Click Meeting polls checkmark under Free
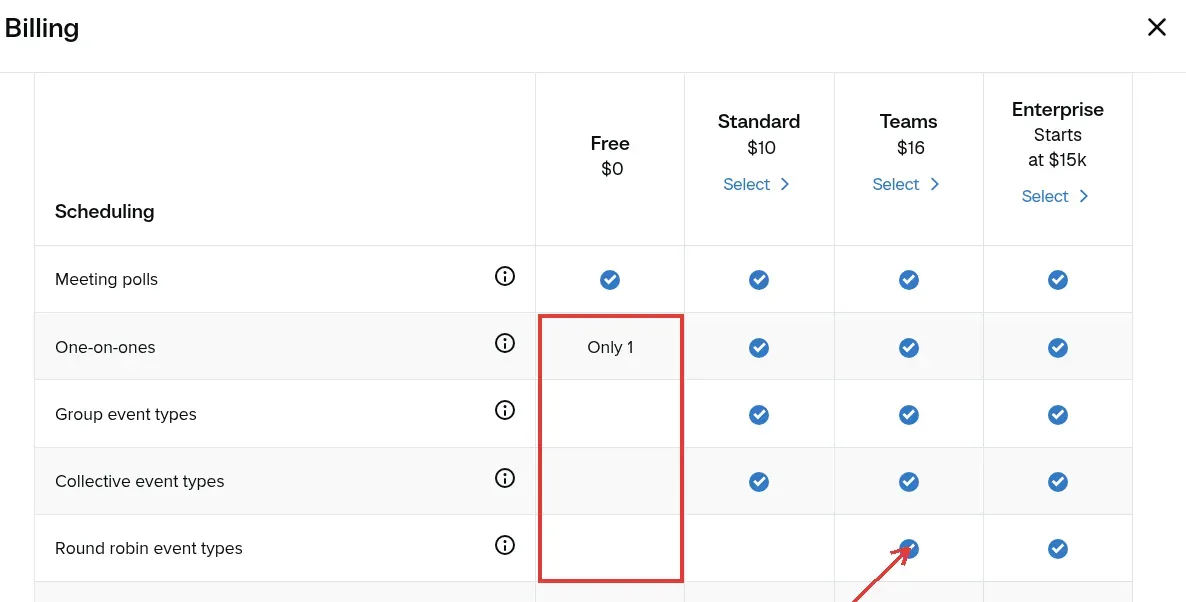Viewport: 1186px width, 602px height. (610, 280)
